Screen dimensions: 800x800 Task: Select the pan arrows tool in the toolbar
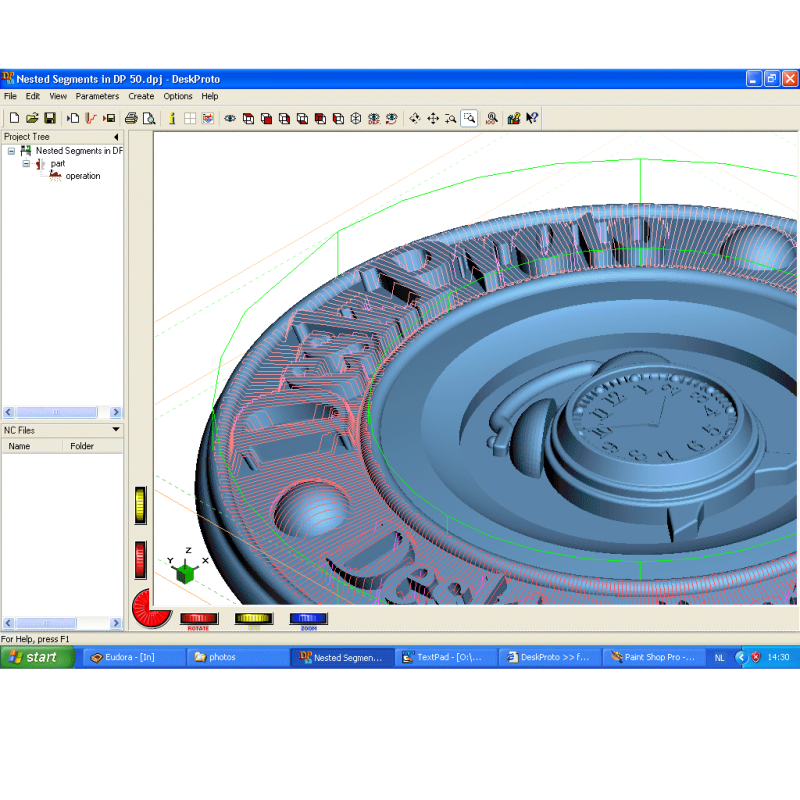433,118
